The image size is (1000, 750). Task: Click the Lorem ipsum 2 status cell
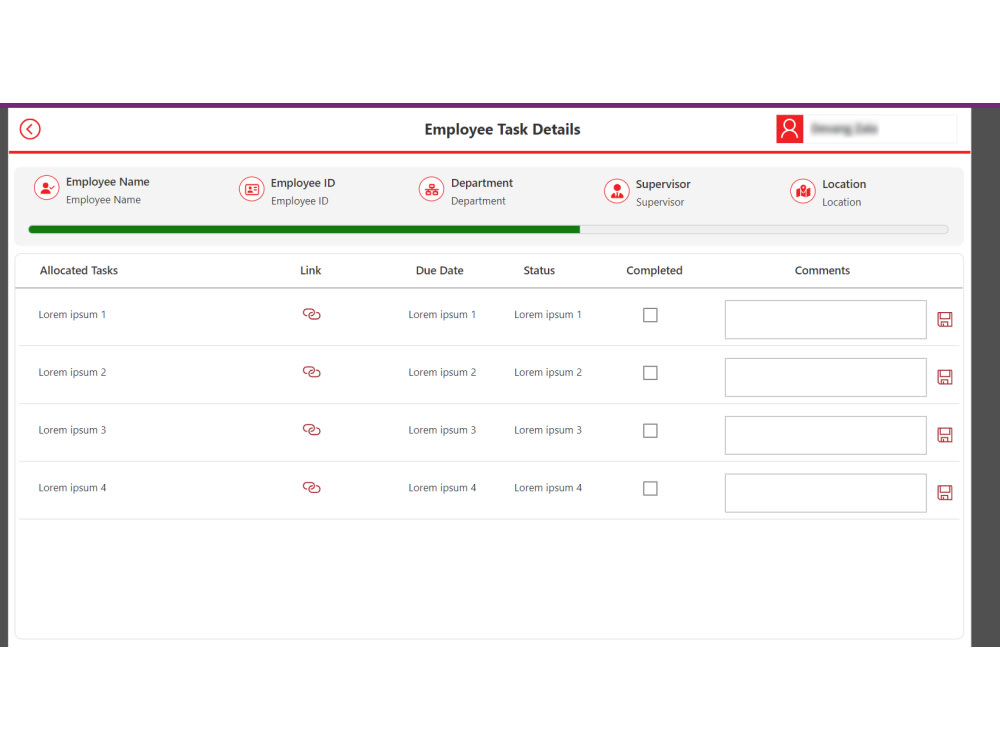point(548,372)
